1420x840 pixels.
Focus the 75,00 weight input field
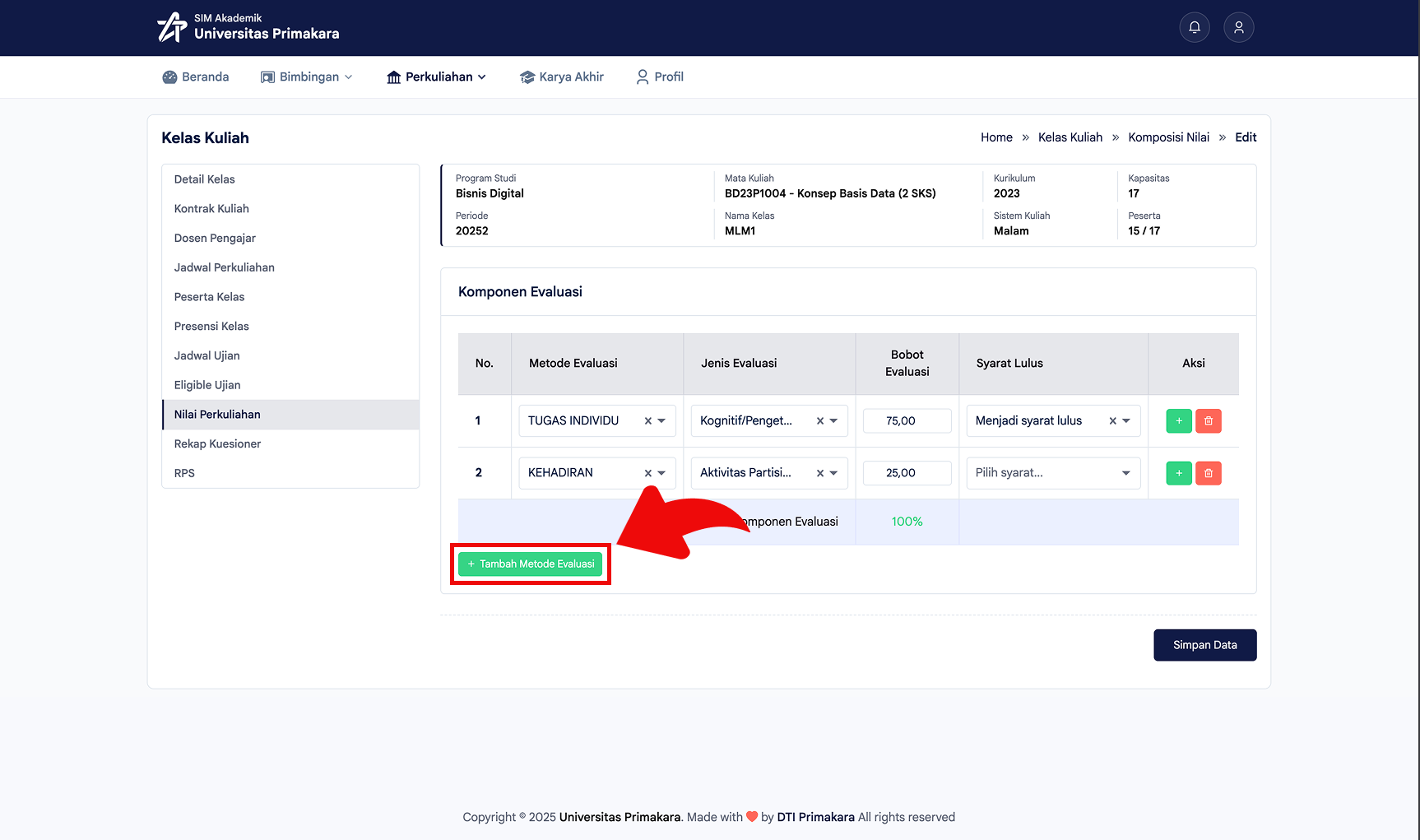tap(907, 420)
